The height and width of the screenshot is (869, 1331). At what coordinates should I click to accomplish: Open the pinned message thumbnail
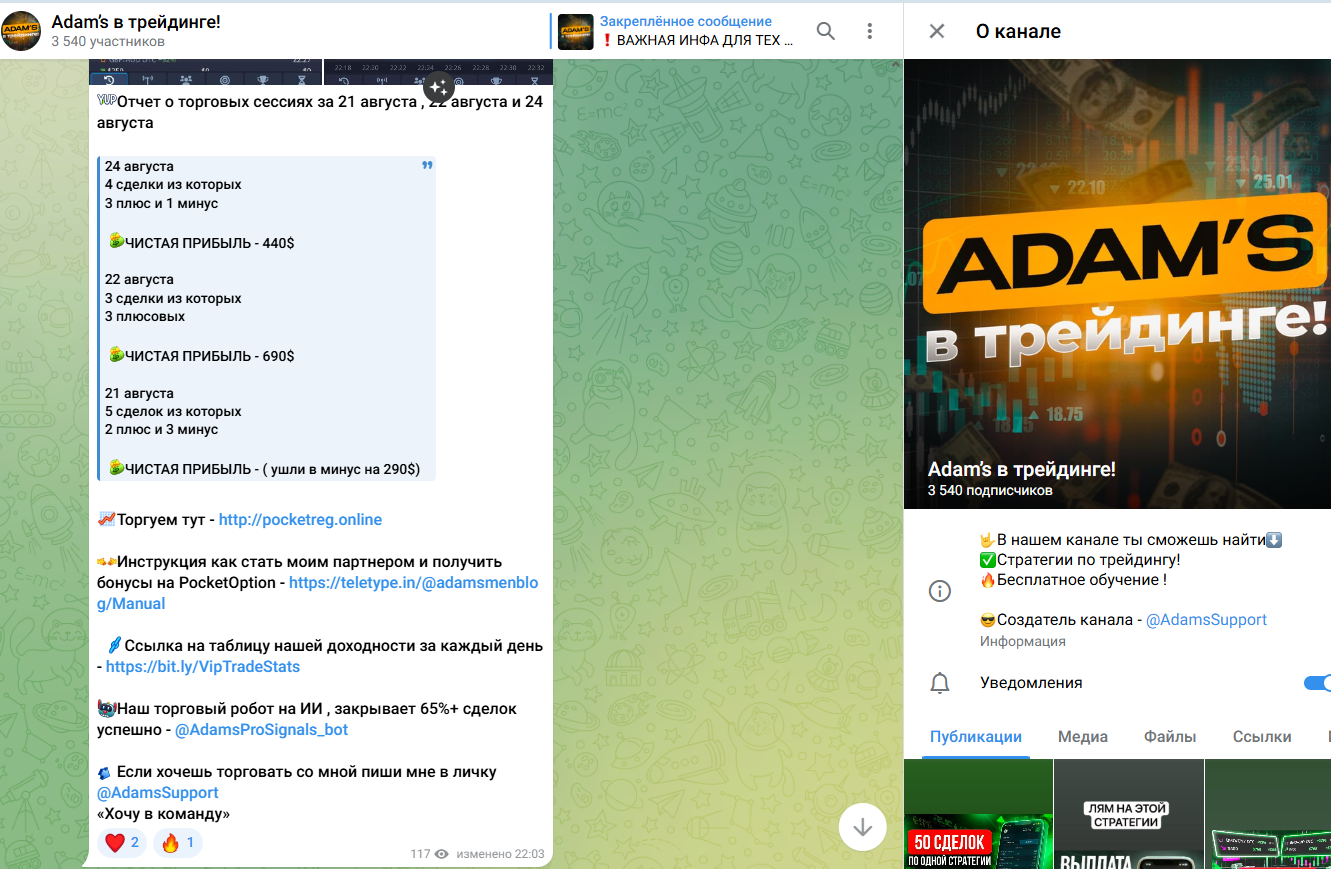(x=576, y=31)
